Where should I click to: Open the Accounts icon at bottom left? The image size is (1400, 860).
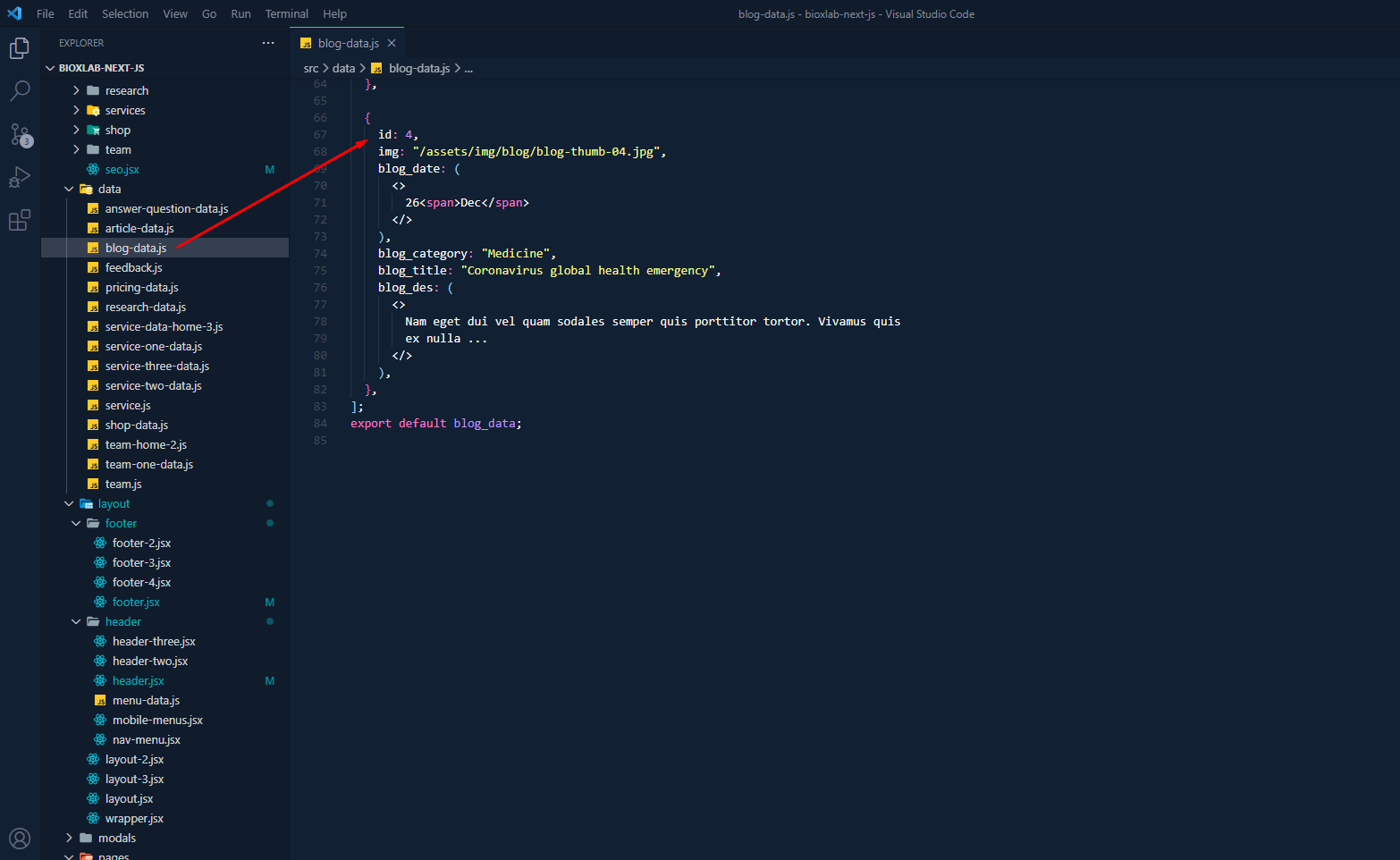tap(20, 839)
